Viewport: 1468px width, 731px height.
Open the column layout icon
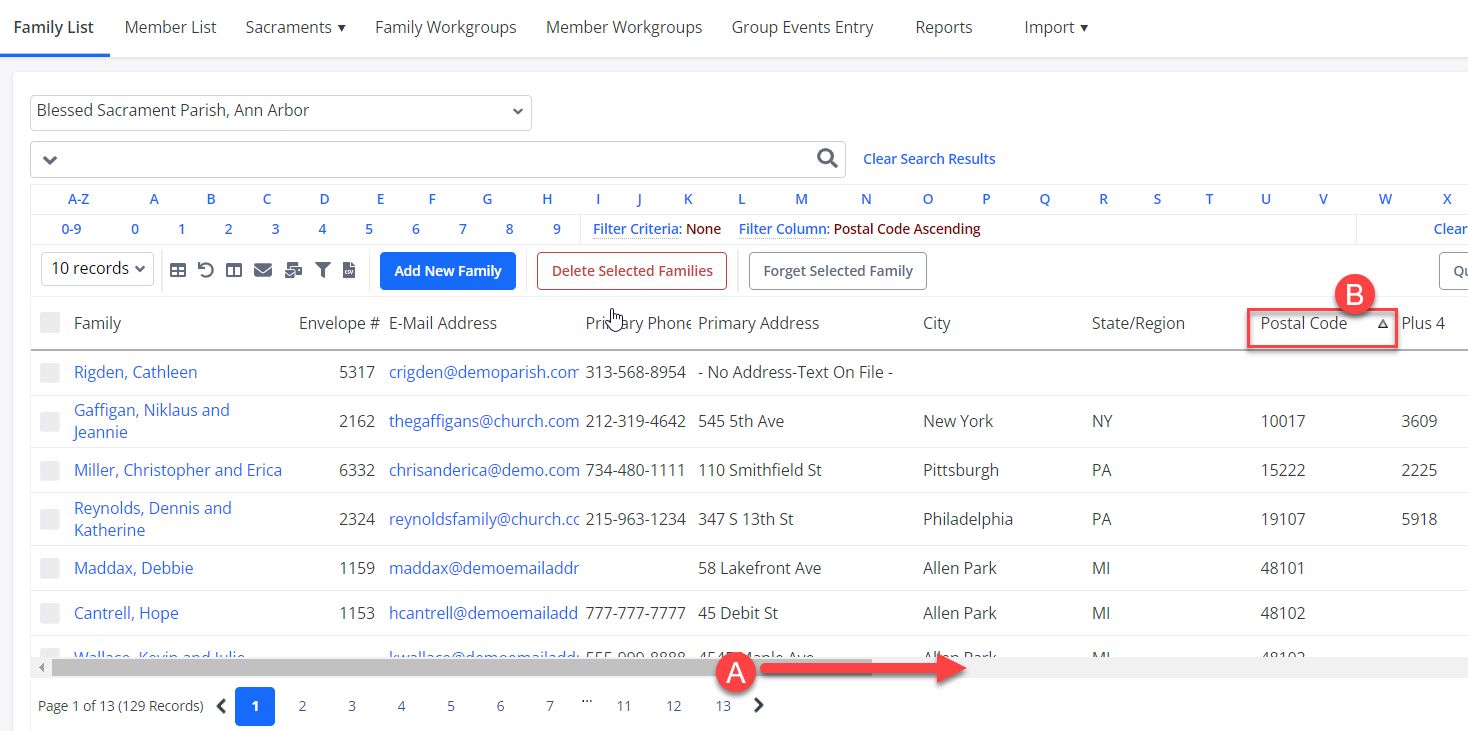pyautogui.click(x=234, y=270)
